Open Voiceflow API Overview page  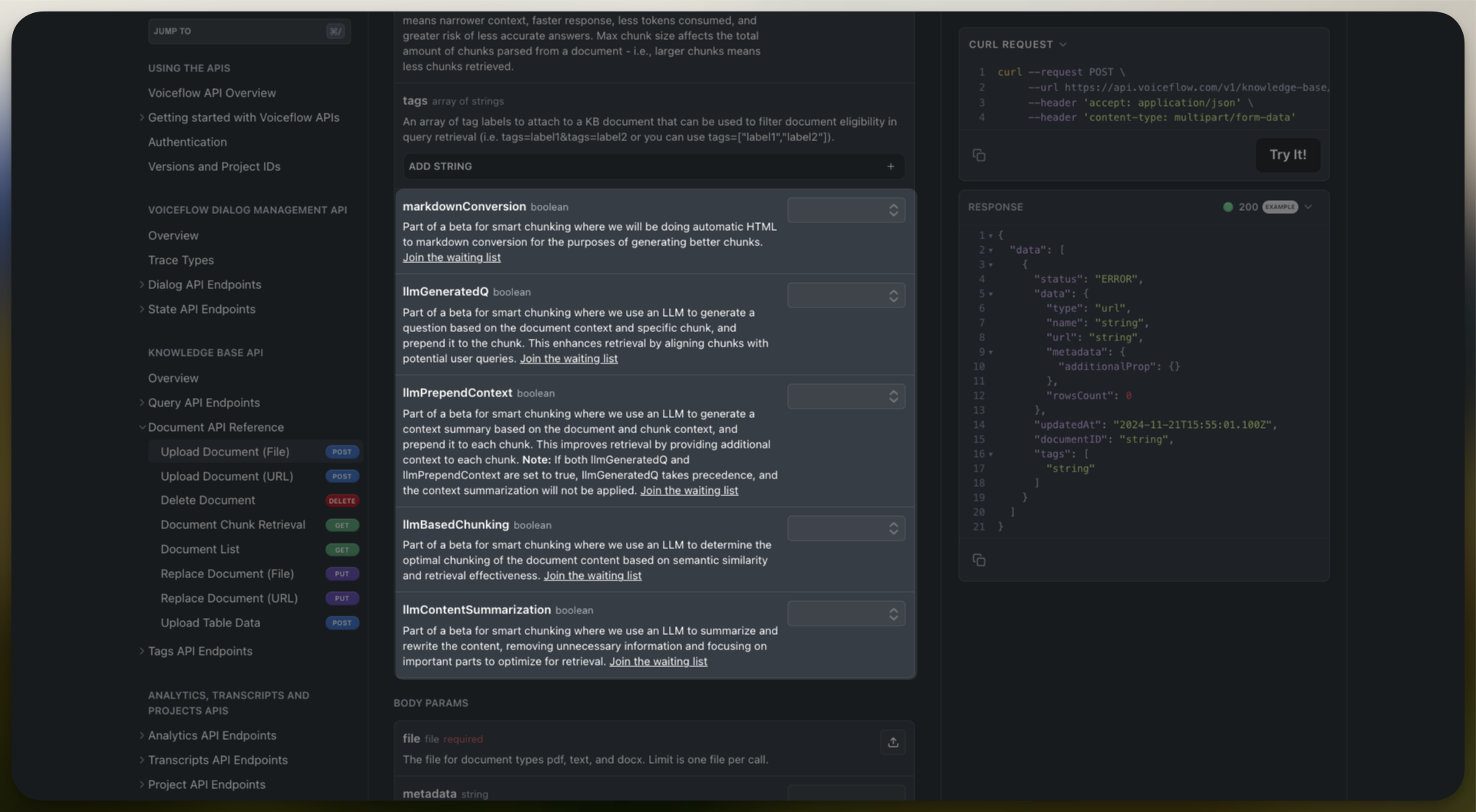pos(212,93)
